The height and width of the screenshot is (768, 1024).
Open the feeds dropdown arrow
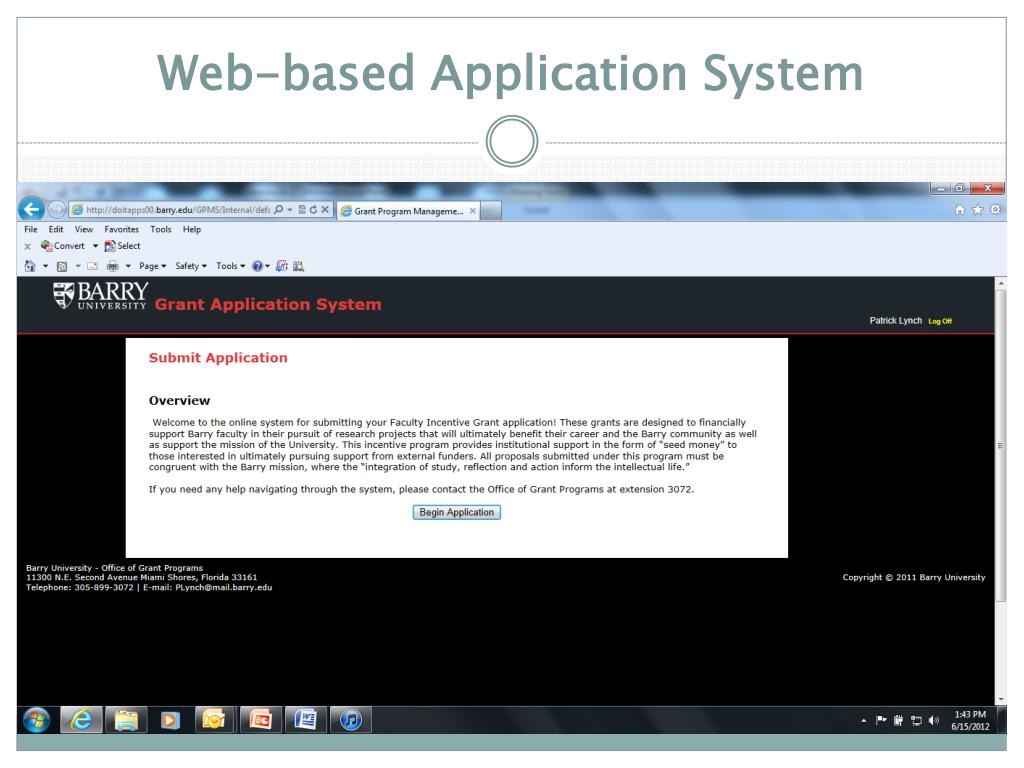coord(78,266)
